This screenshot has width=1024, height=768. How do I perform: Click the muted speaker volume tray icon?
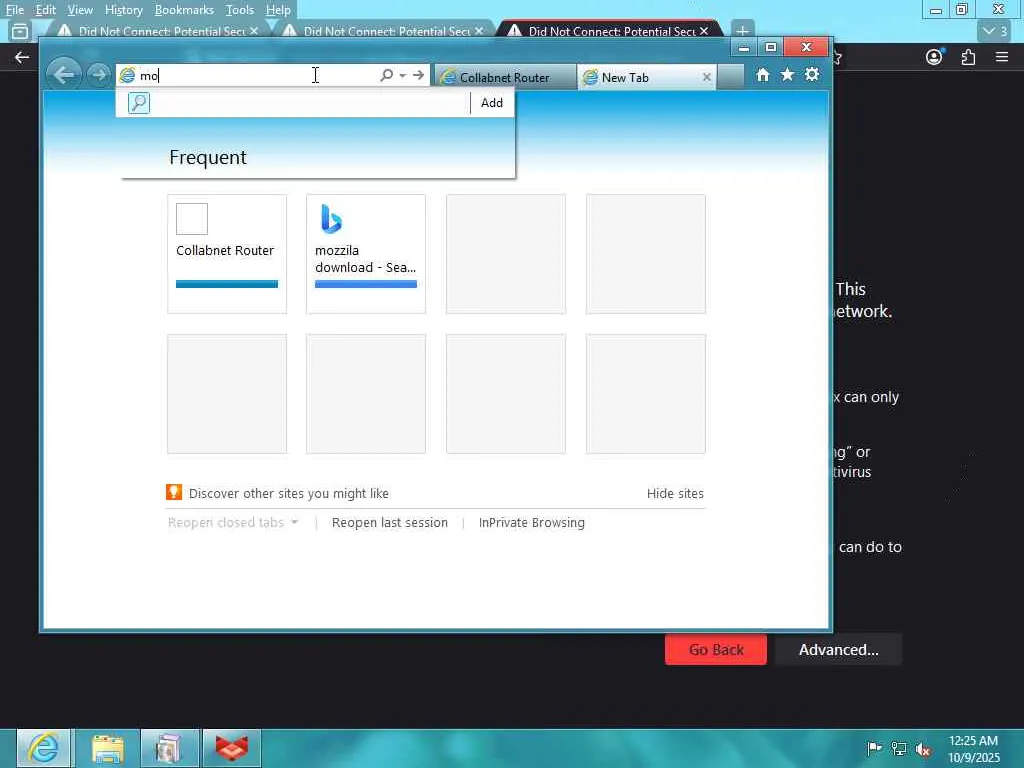923,749
